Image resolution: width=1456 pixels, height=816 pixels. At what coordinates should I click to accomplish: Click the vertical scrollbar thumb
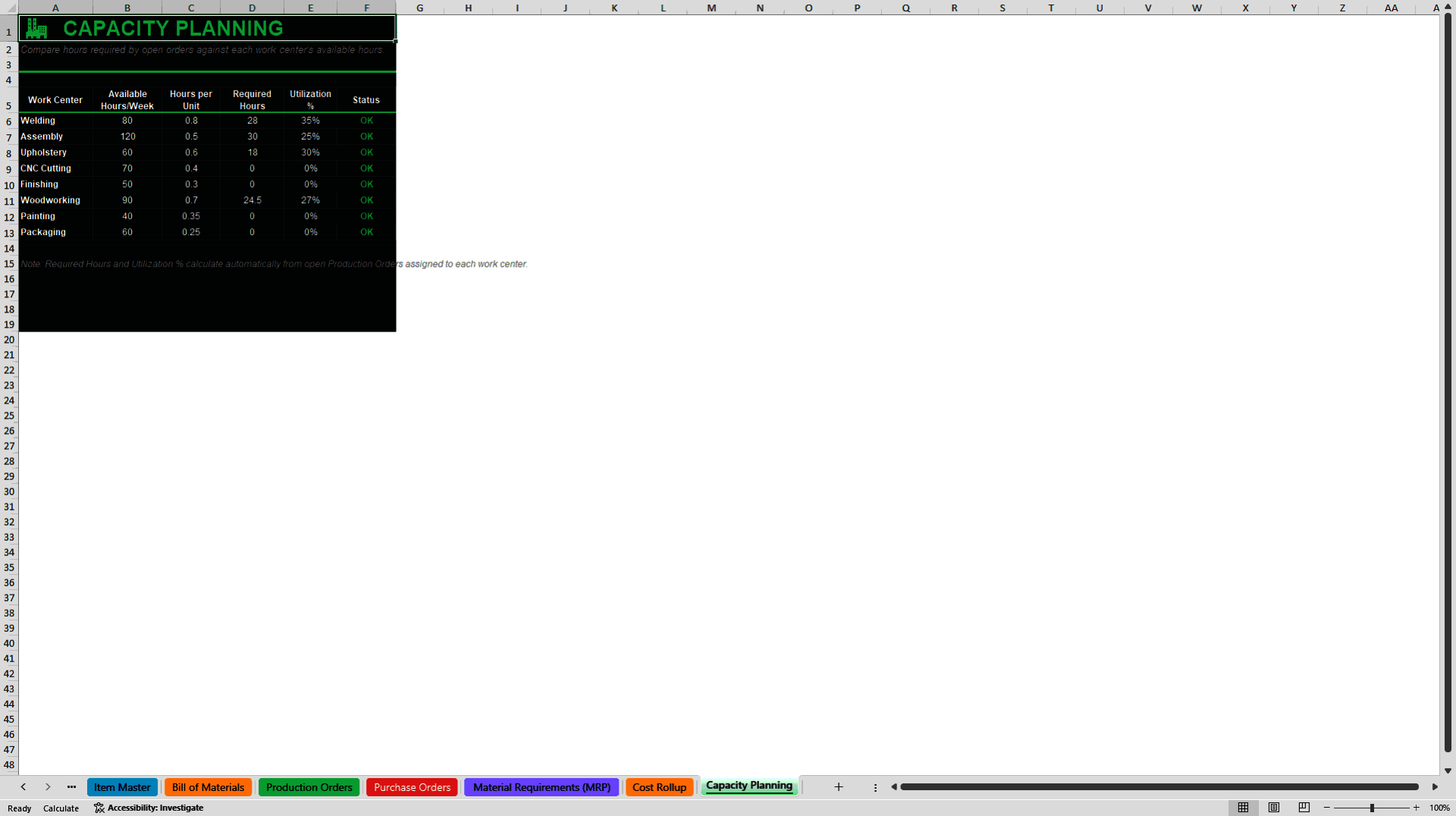click(x=1448, y=383)
